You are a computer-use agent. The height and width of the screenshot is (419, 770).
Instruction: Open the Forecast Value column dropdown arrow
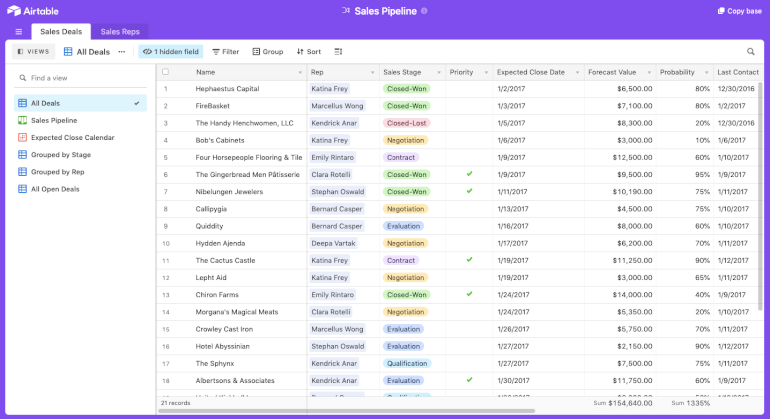649,73
